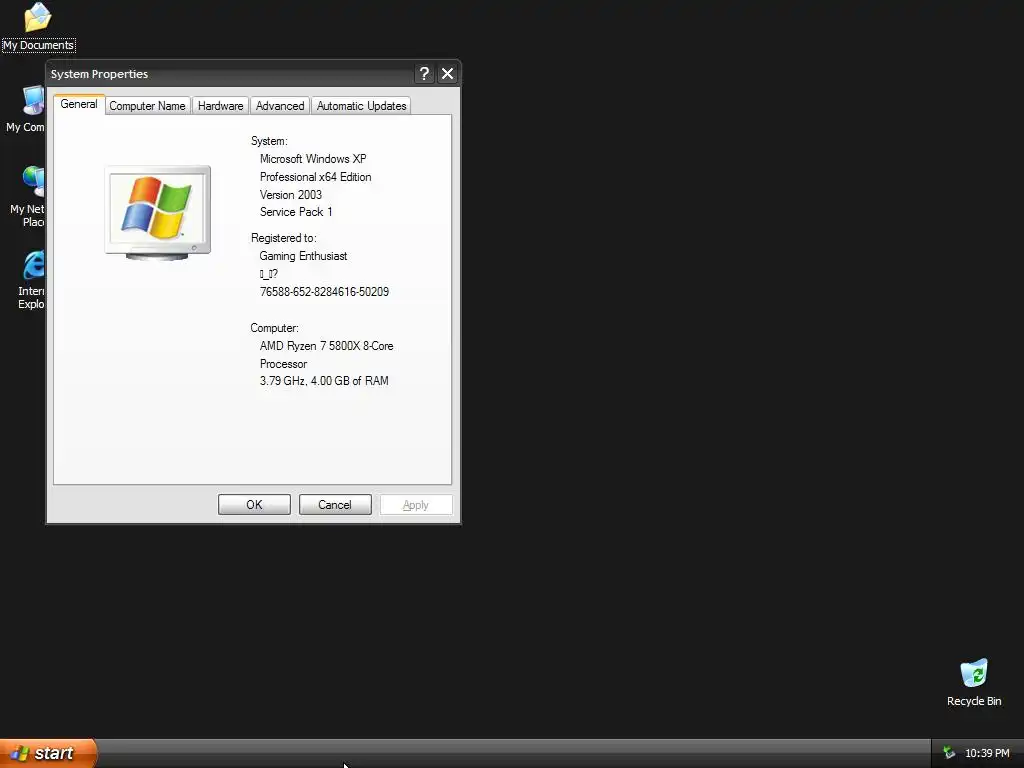
Task: Click the 'Version 2003' text
Action: click(291, 195)
